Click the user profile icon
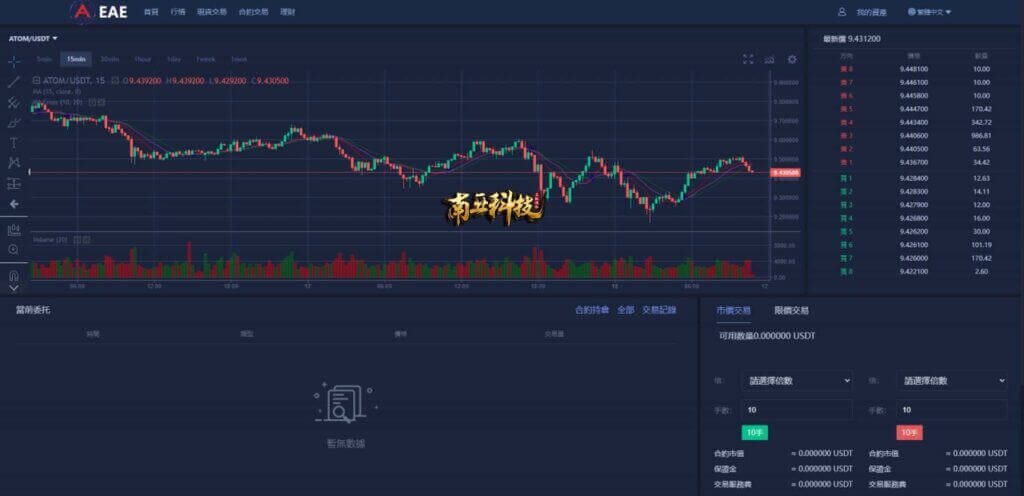 (842, 12)
